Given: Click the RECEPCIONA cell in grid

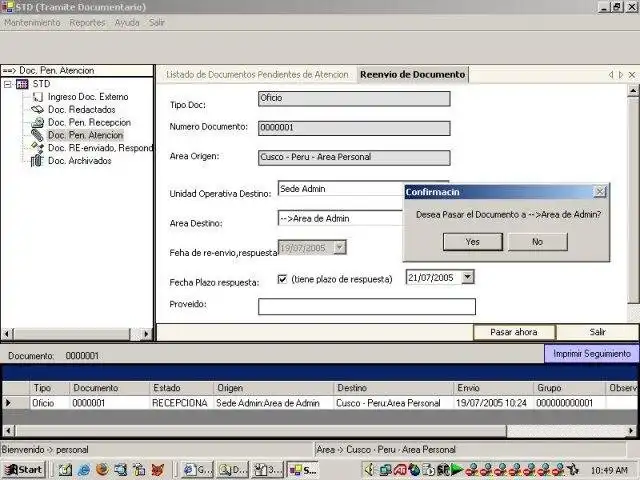Looking at the screenshot, I should (x=181, y=403).
